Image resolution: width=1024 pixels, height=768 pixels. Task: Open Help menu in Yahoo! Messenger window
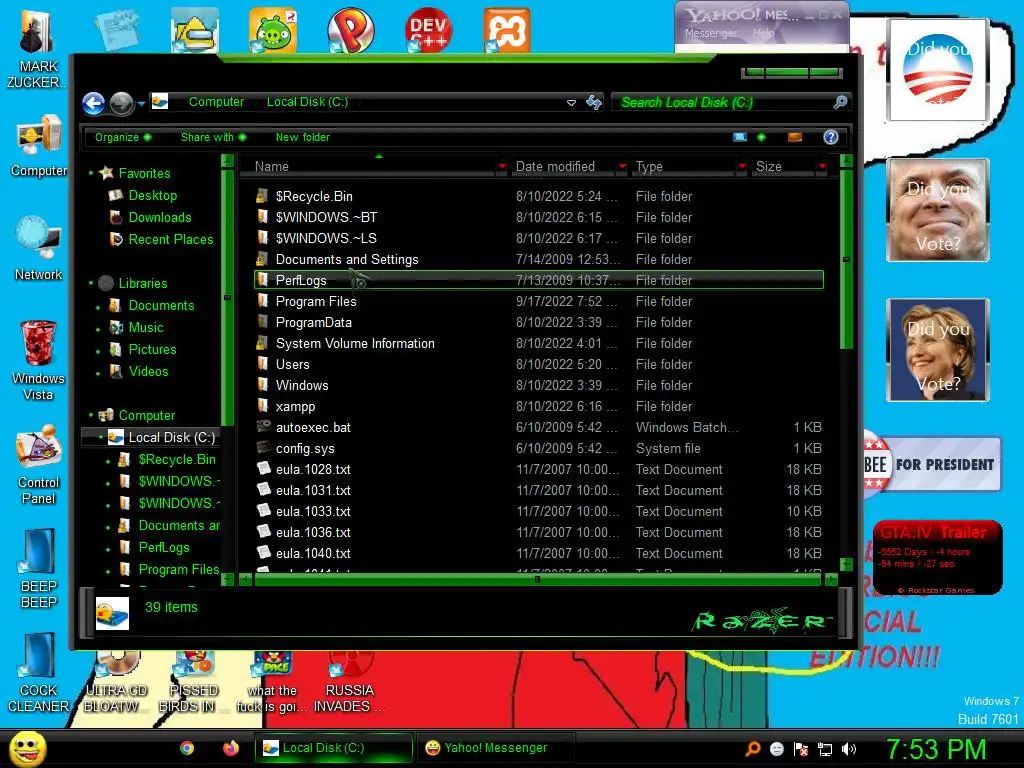(763, 33)
